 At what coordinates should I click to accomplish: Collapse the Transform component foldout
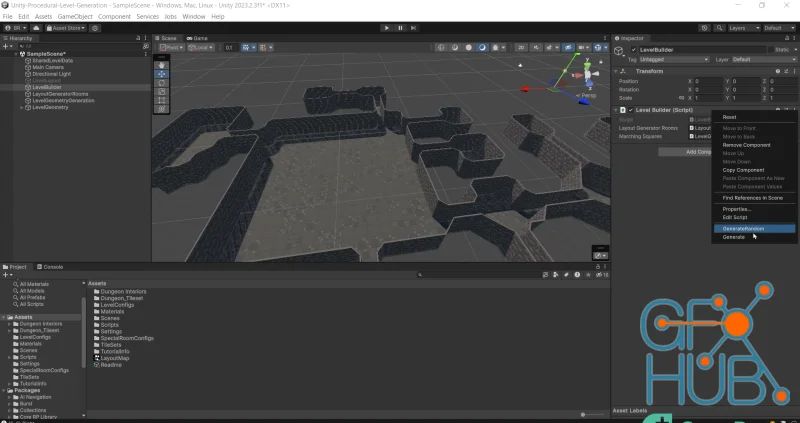616,71
